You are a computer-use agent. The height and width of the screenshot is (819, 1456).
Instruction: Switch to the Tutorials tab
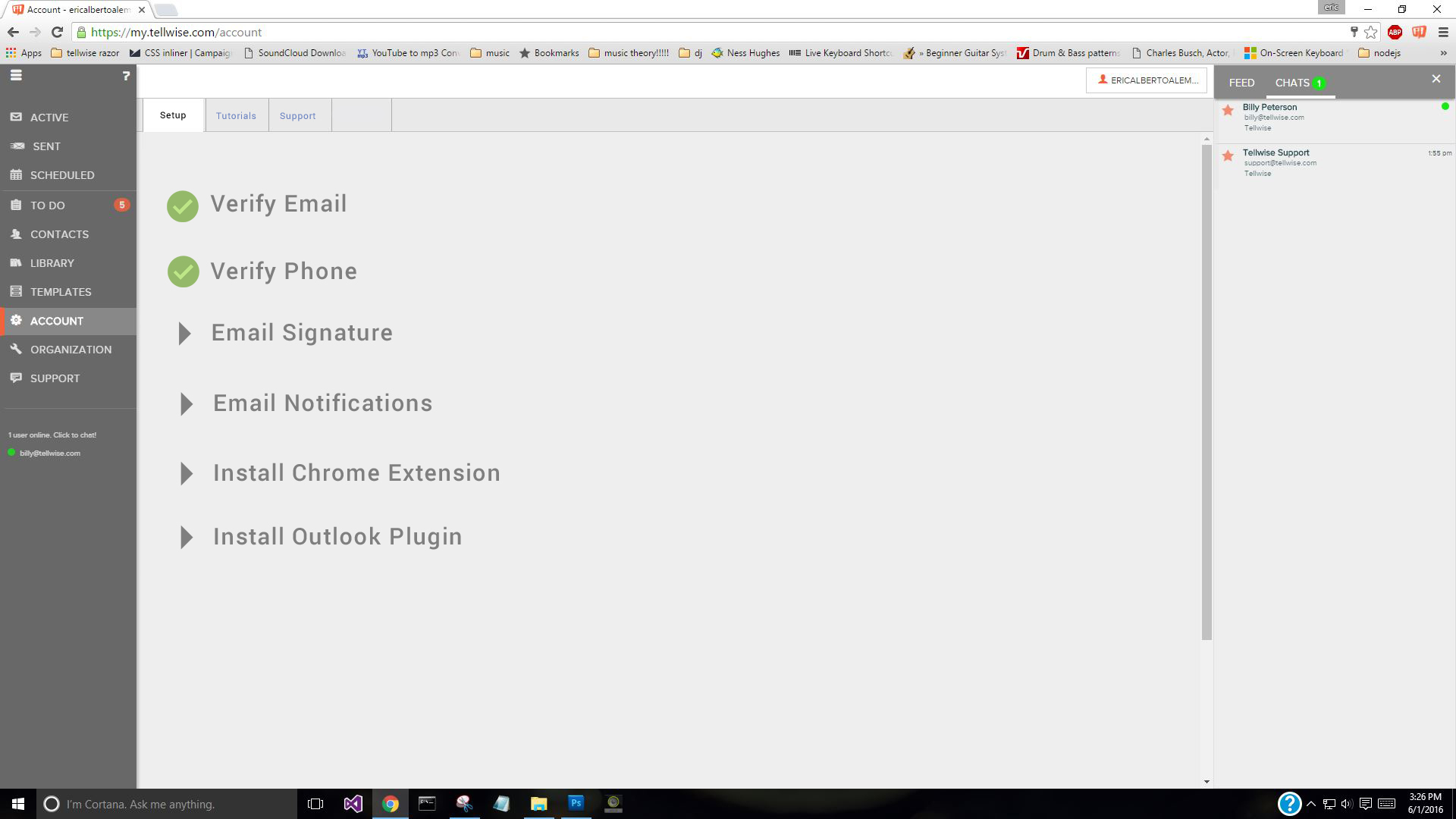(236, 116)
